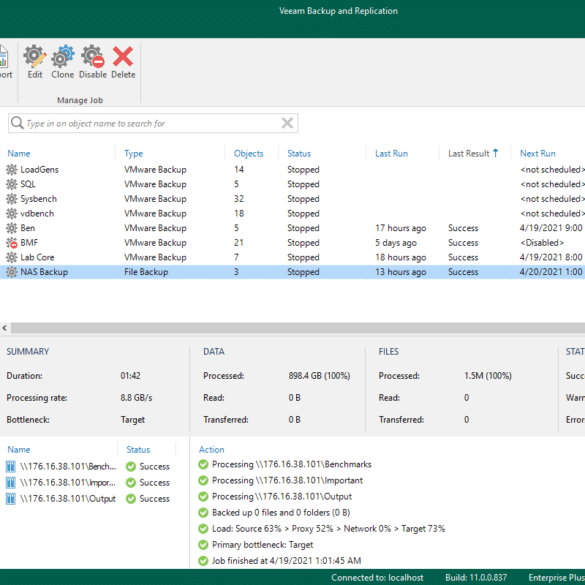Image resolution: width=585 pixels, height=585 pixels.
Task: Click the horizontal scrollbar track
Action: click(298, 328)
